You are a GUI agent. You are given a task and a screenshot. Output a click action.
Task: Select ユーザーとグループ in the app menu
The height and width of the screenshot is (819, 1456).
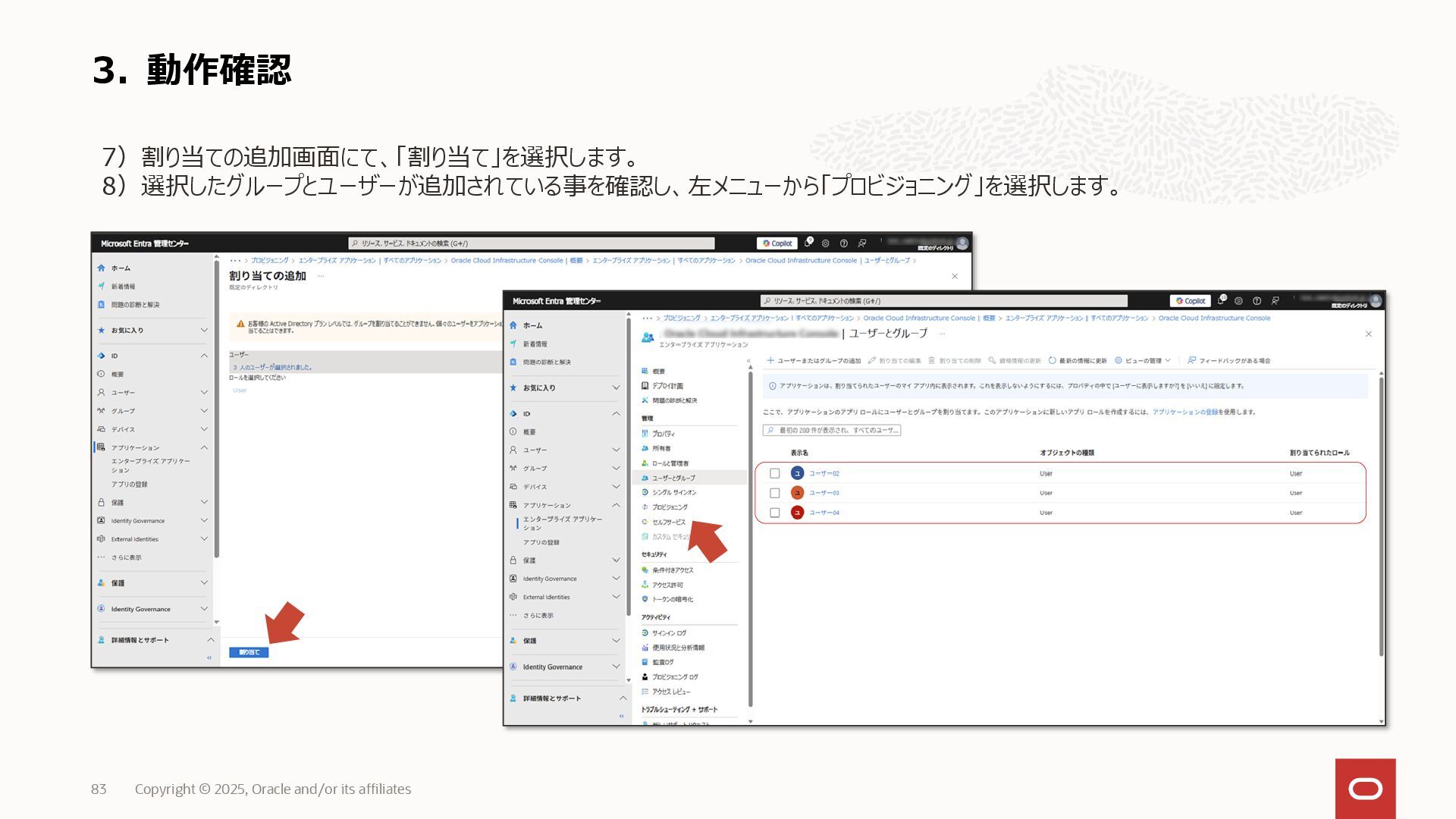click(x=689, y=478)
